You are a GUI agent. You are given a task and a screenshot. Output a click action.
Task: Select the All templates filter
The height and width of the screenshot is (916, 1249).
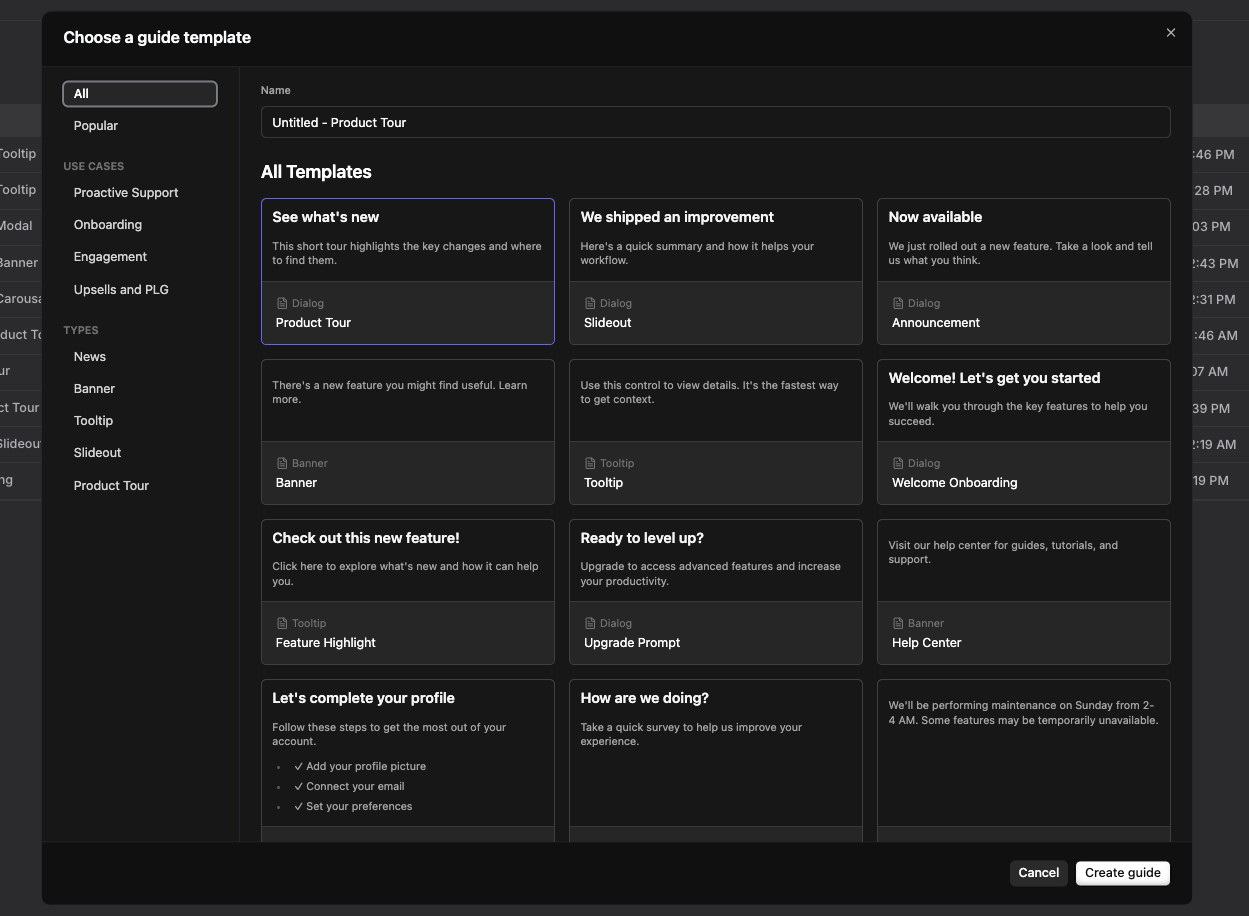139,94
